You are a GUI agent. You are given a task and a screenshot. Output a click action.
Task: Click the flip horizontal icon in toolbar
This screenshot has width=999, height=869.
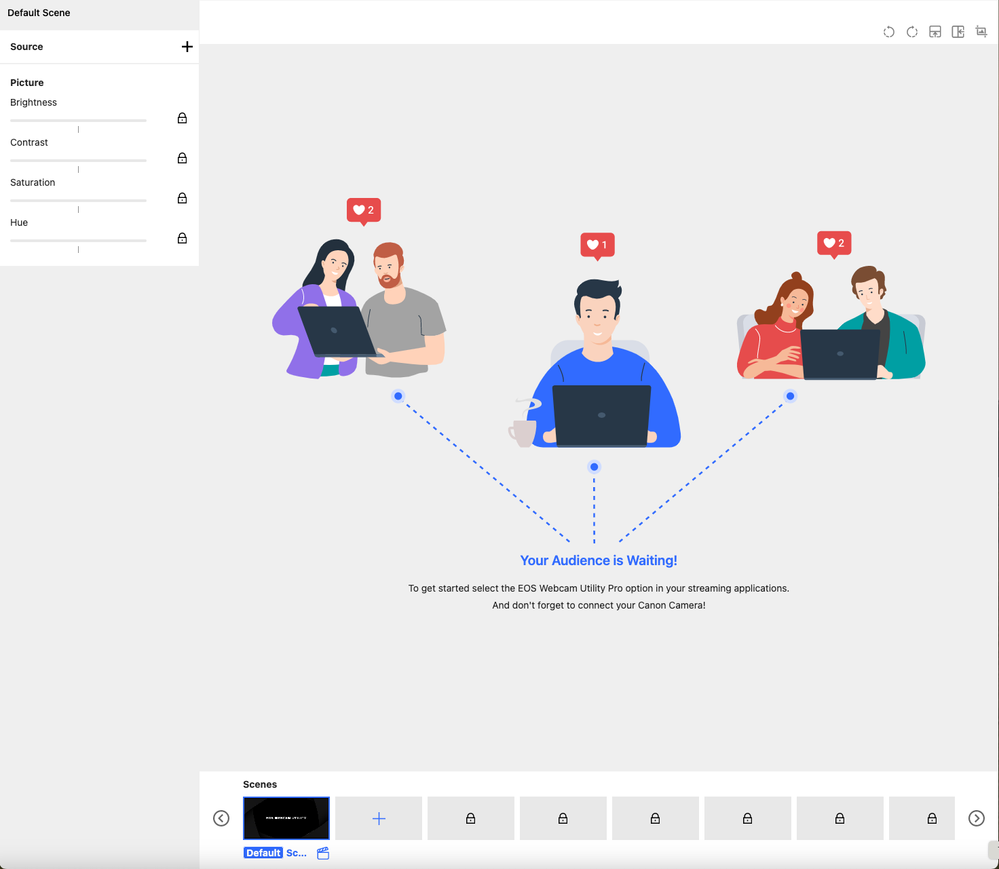pyautogui.click(x=958, y=32)
